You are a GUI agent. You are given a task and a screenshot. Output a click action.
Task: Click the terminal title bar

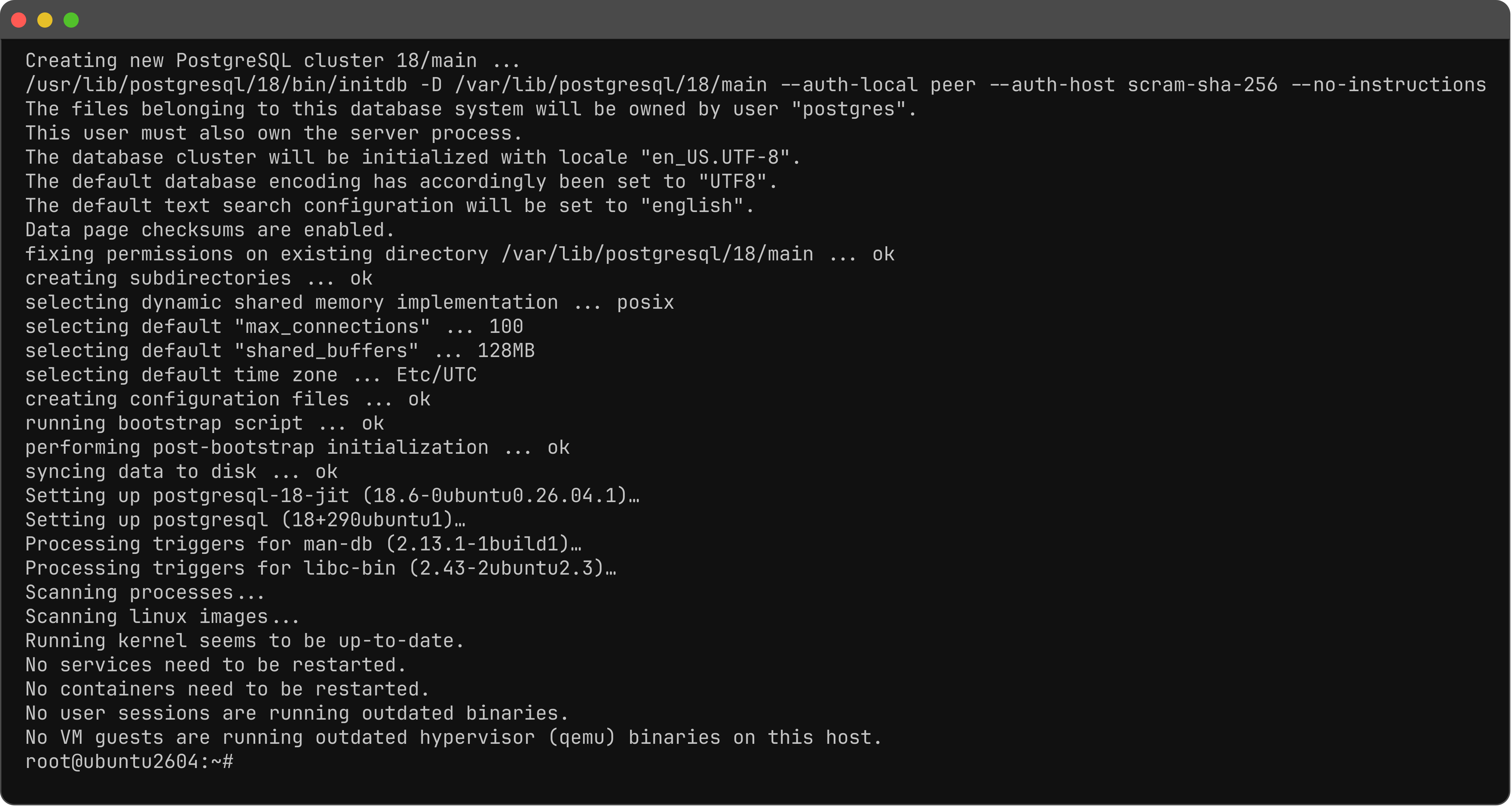[756, 20]
